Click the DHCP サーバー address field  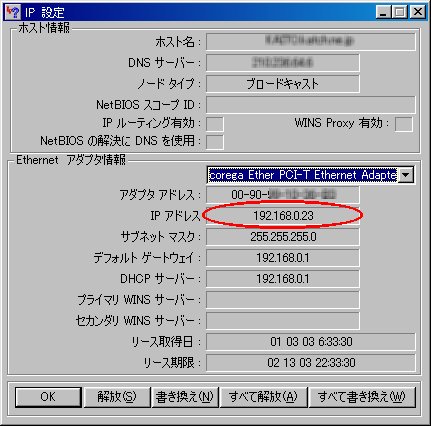(283, 279)
